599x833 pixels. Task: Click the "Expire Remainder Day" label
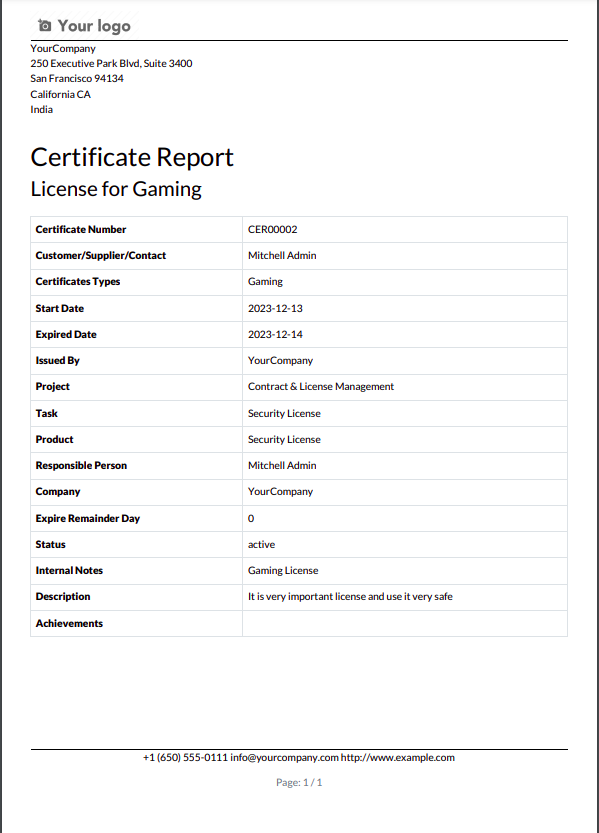pyautogui.click(x=88, y=518)
